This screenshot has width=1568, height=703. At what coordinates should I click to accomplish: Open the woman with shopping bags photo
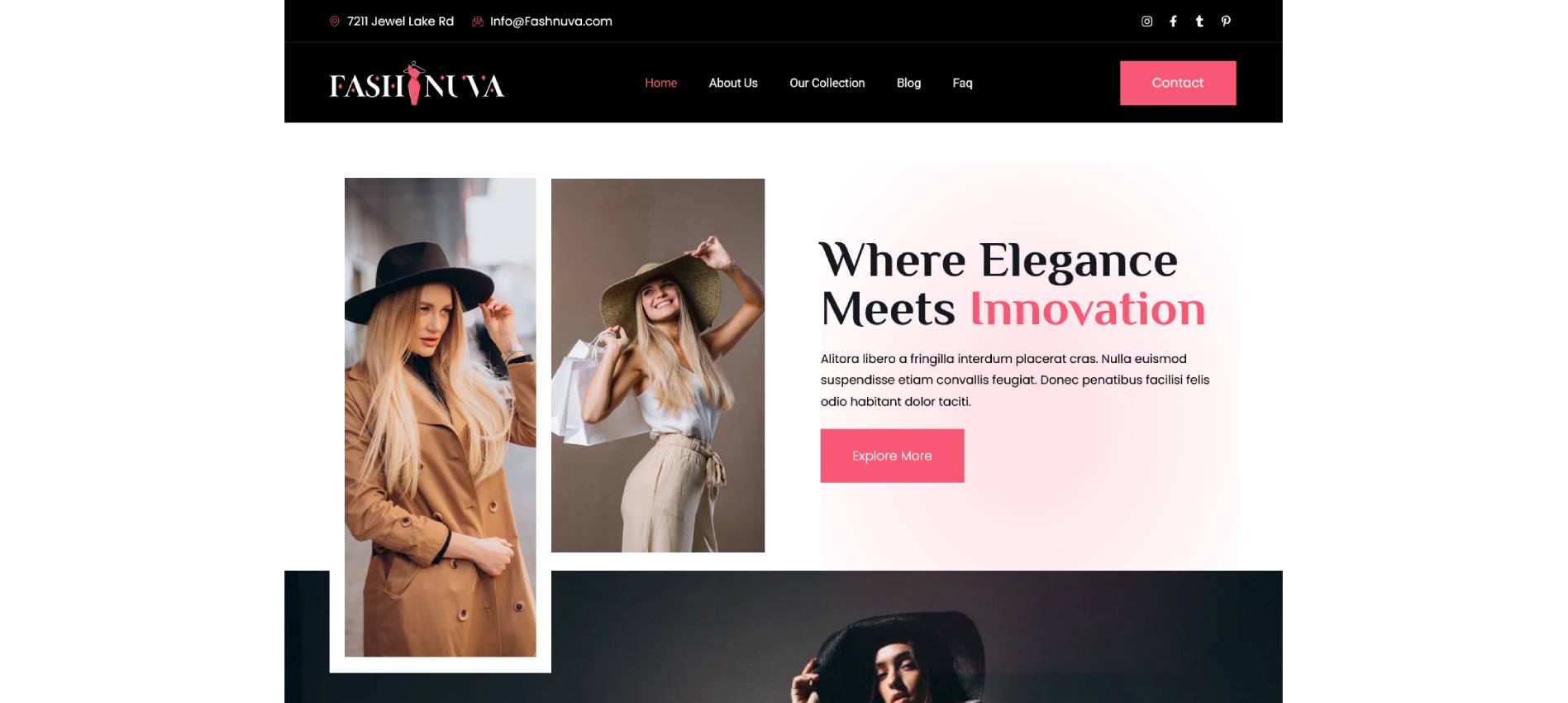658,366
